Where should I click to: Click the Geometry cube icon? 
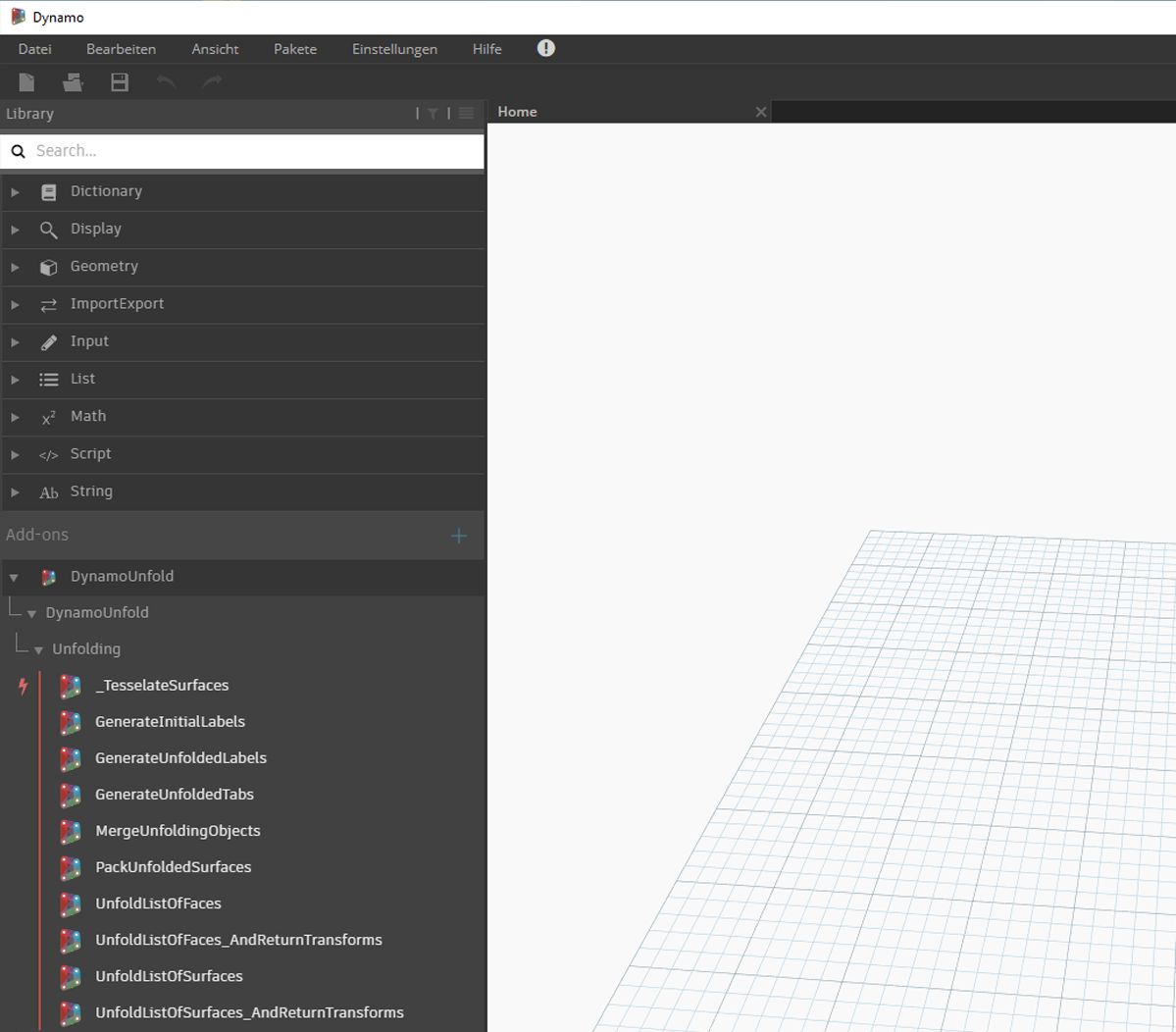point(49,268)
